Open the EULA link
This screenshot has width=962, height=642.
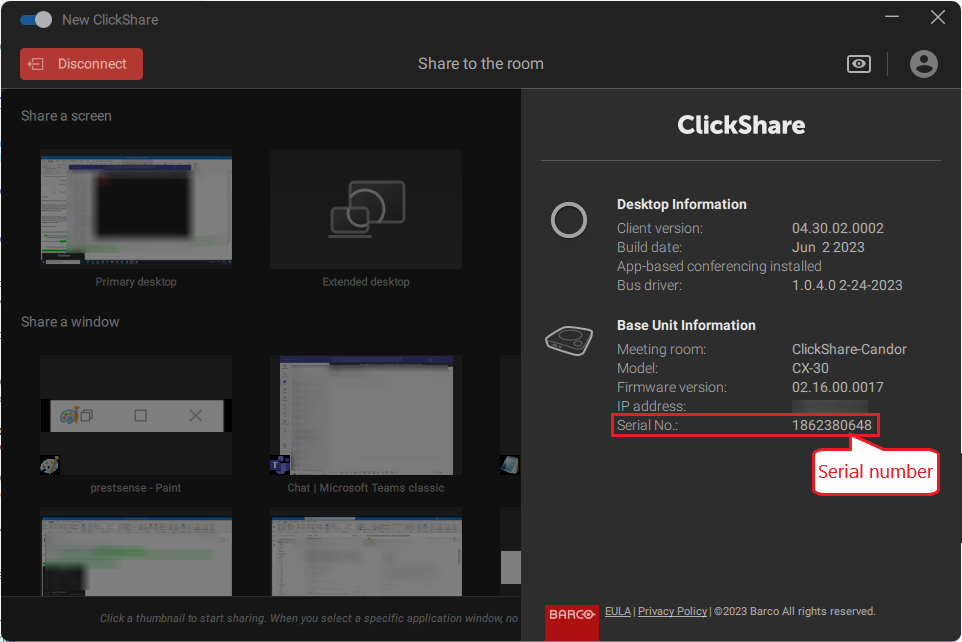point(617,611)
